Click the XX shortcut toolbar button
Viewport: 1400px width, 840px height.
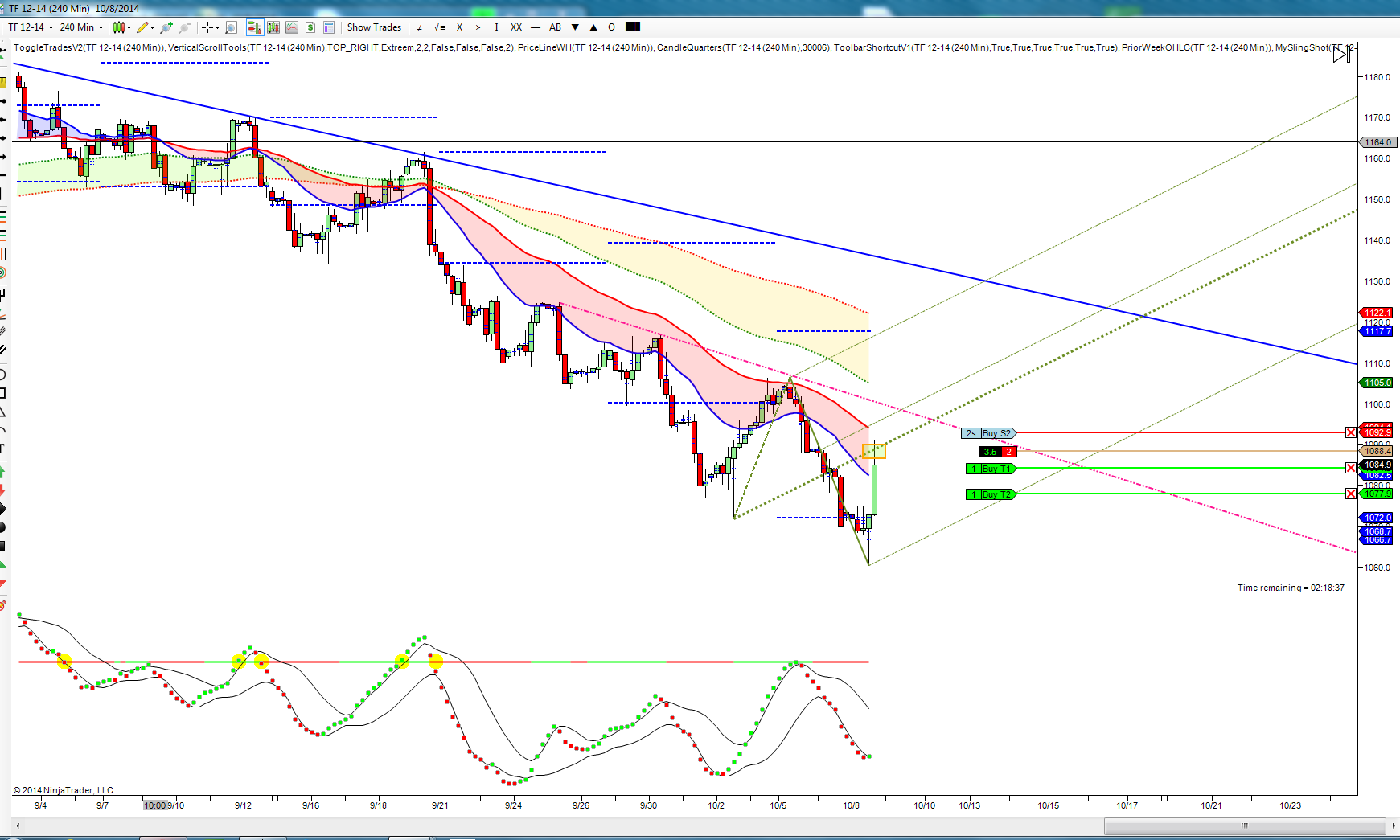tap(516, 27)
